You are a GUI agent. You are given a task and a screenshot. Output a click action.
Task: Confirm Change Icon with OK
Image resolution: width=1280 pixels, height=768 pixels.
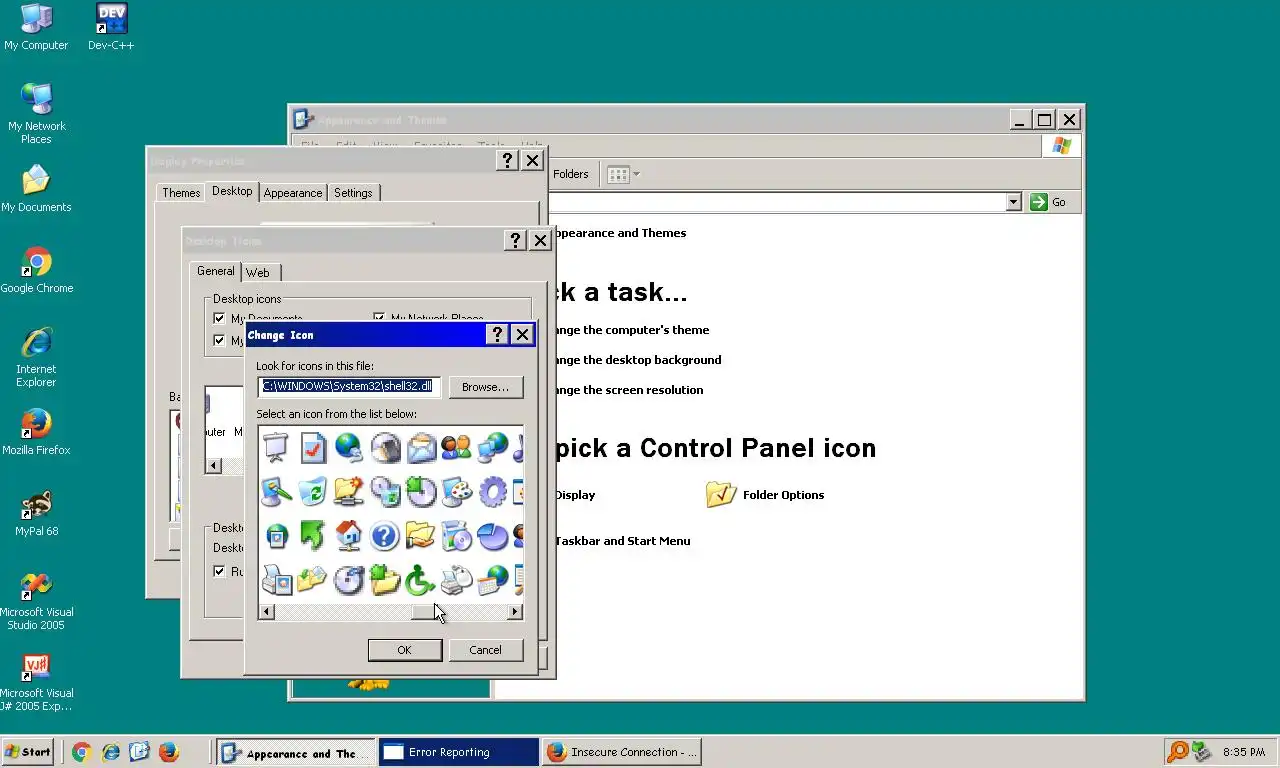coord(405,650)
